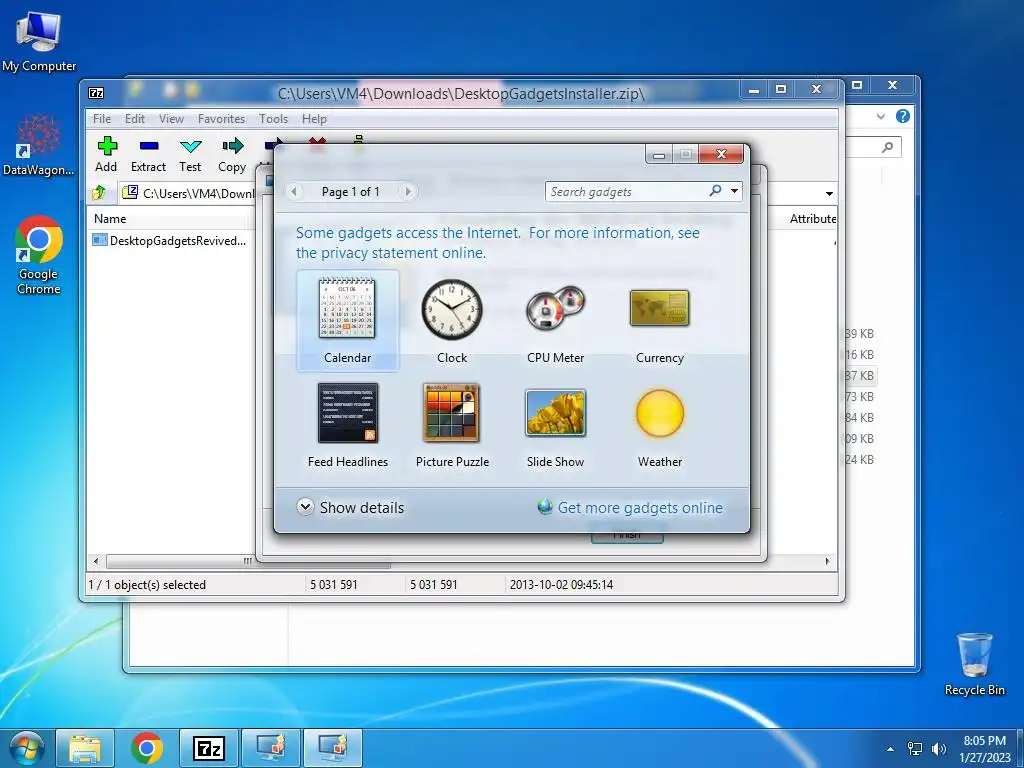Select the Feed Headlines gadget
The width and height of the screenshot is (1024, 768).
[347, 424]
